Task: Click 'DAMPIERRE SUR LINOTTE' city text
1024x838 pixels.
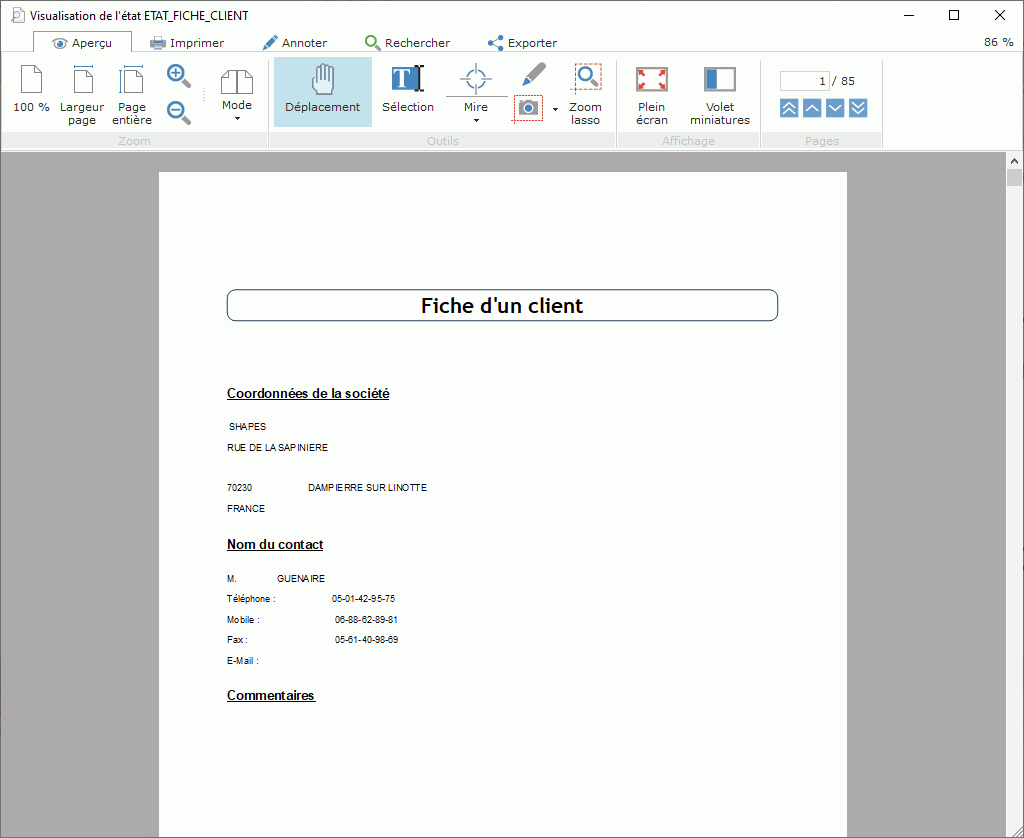Action: (x=367, y=487)
